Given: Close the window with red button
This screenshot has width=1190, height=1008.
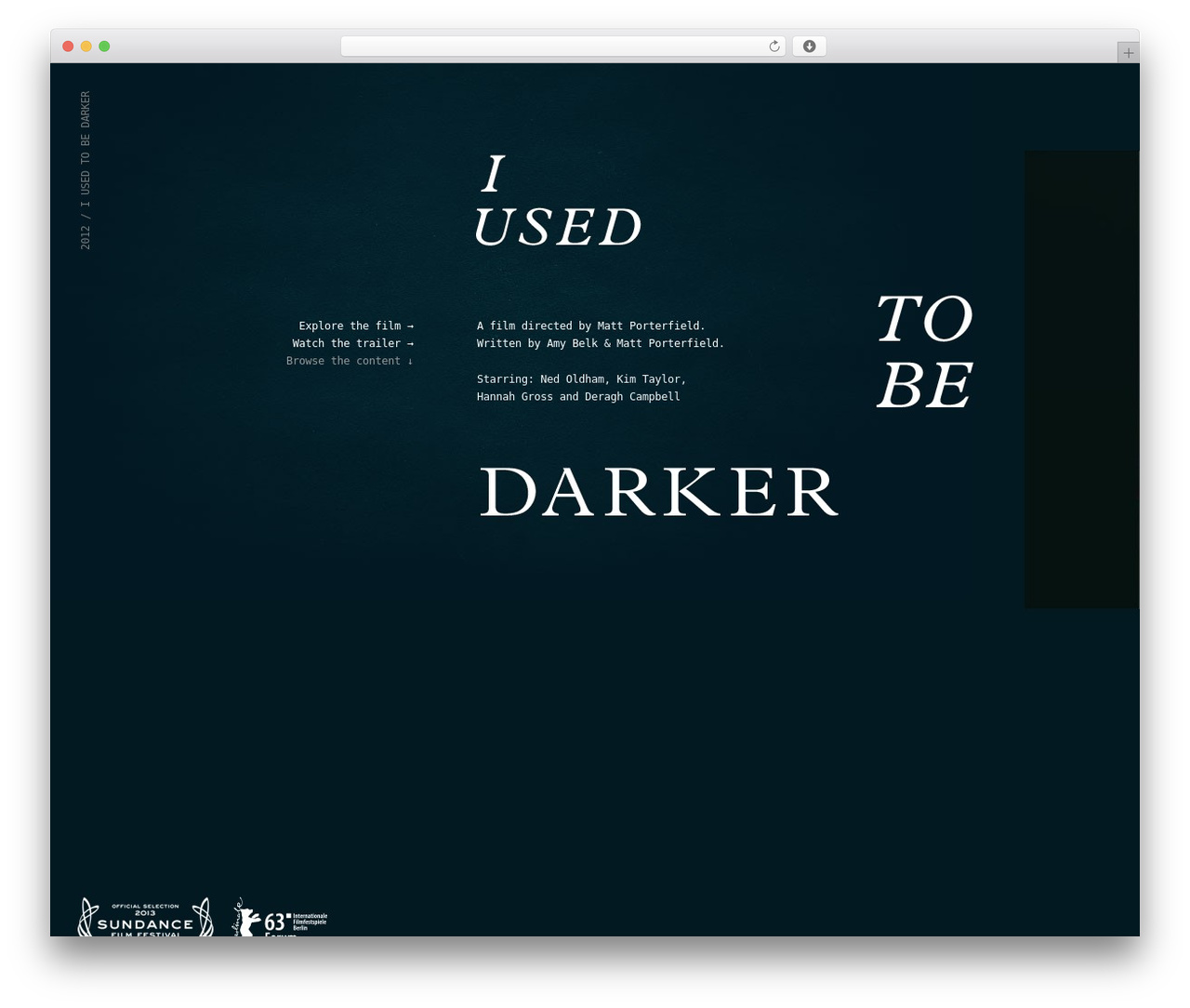Looking at the screenshot, I should tap(68, 46).
